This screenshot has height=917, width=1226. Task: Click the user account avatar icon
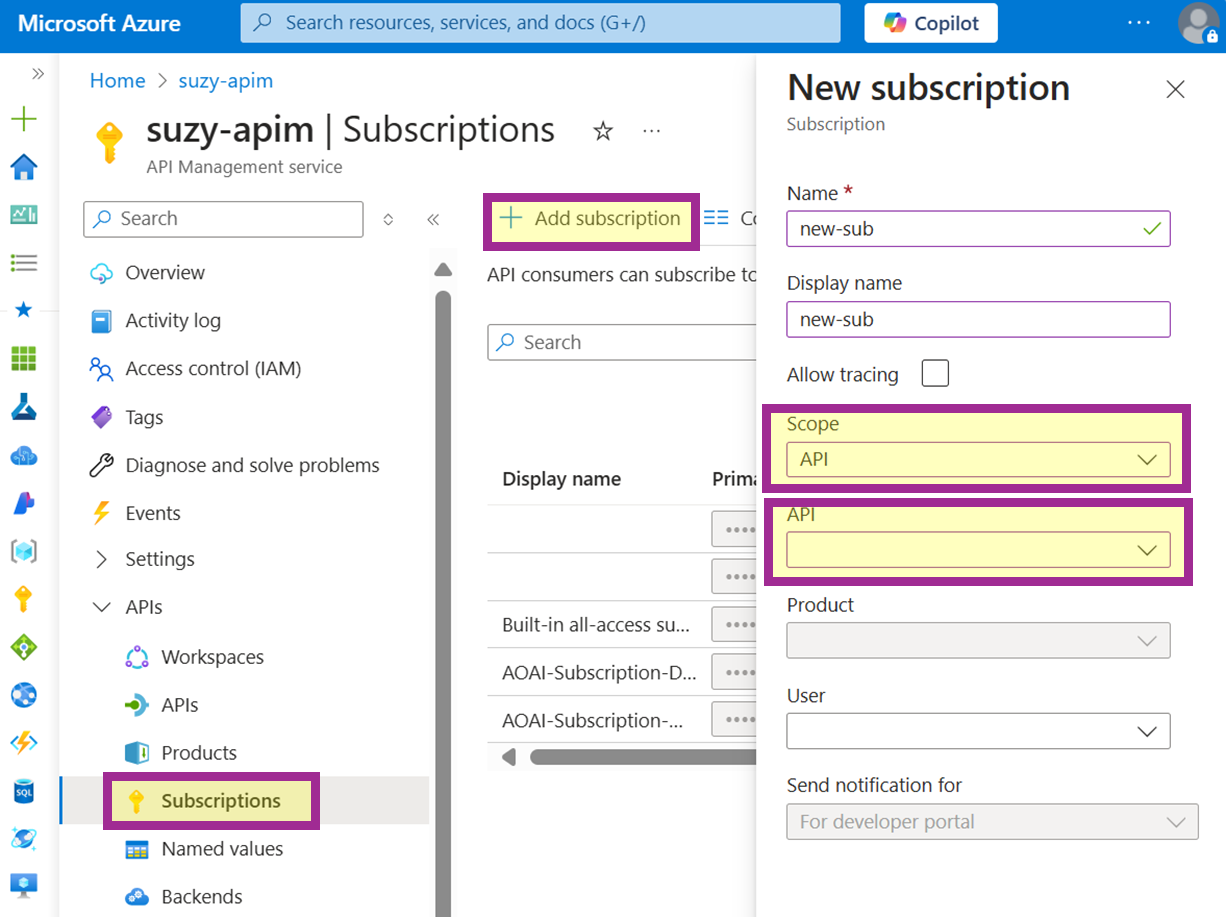click(x=1198, y=23)
